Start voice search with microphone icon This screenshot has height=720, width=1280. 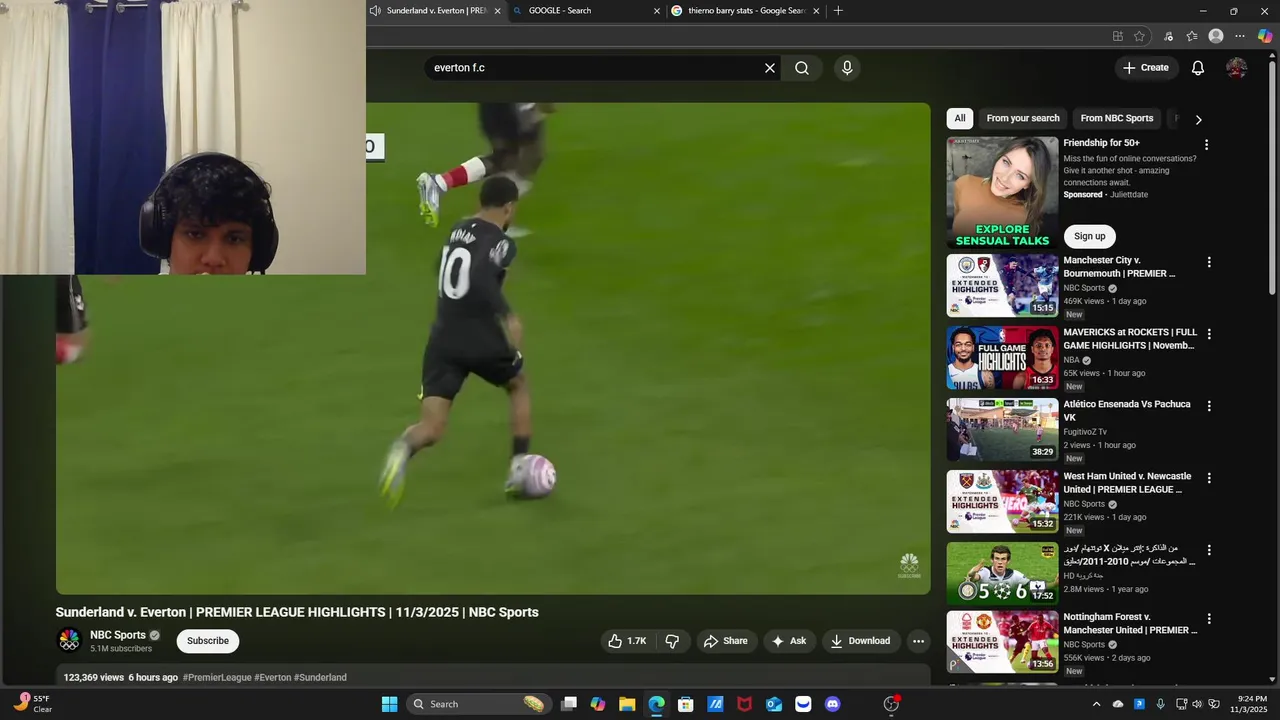(x=847, y=68)
